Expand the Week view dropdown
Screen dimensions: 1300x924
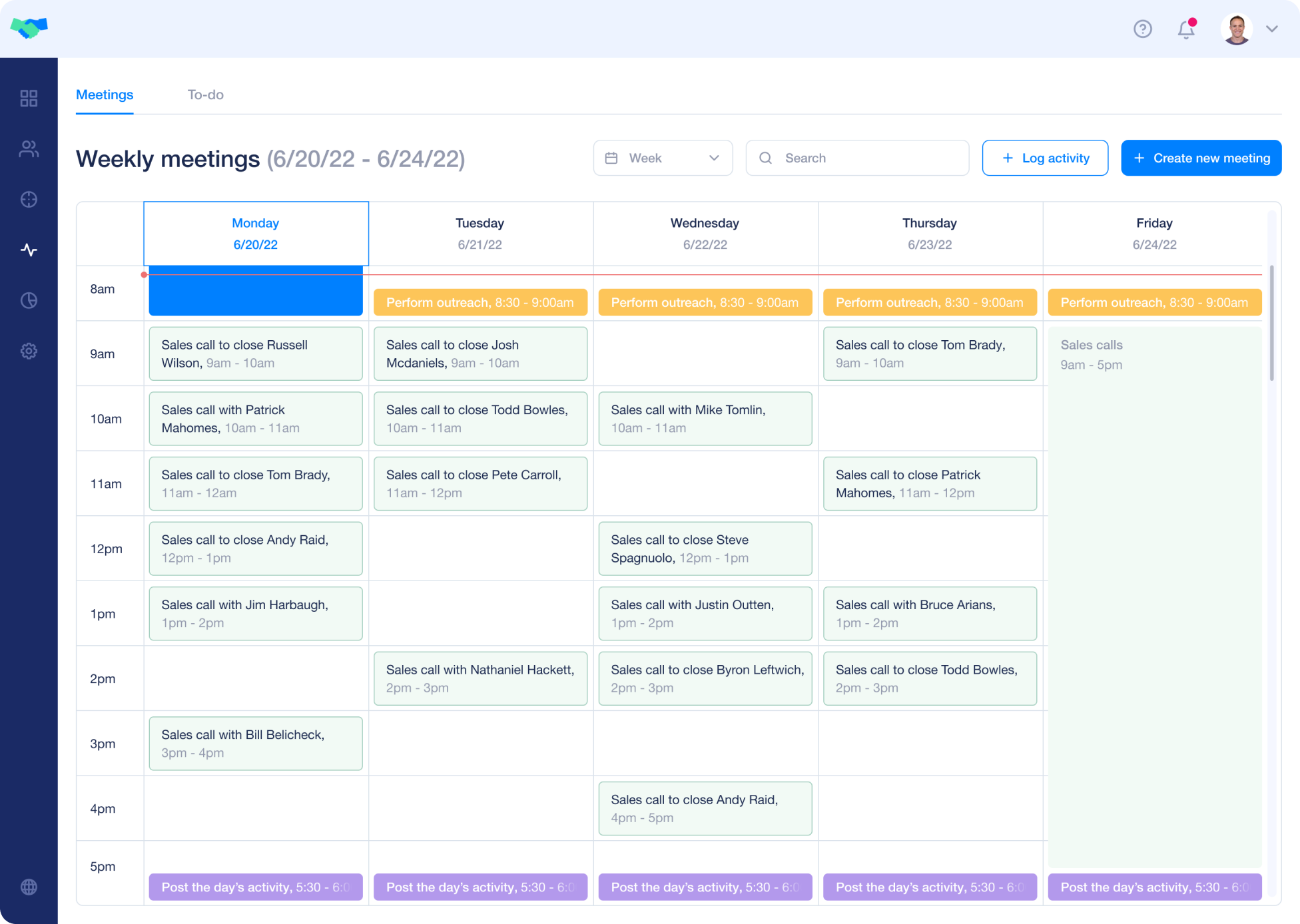point(663,158)
